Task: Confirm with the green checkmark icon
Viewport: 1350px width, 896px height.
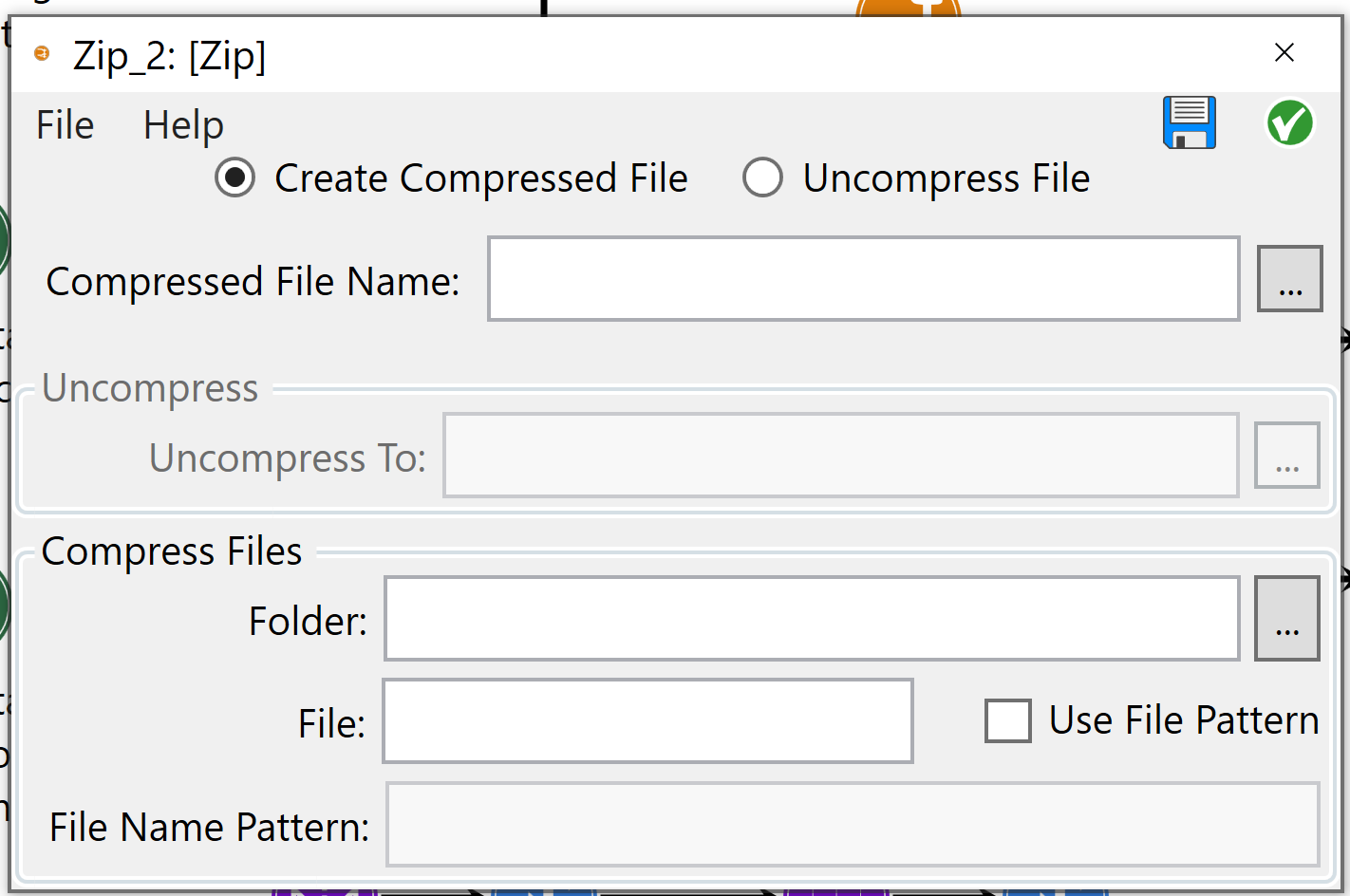Action: click(x=1289, y=122)
